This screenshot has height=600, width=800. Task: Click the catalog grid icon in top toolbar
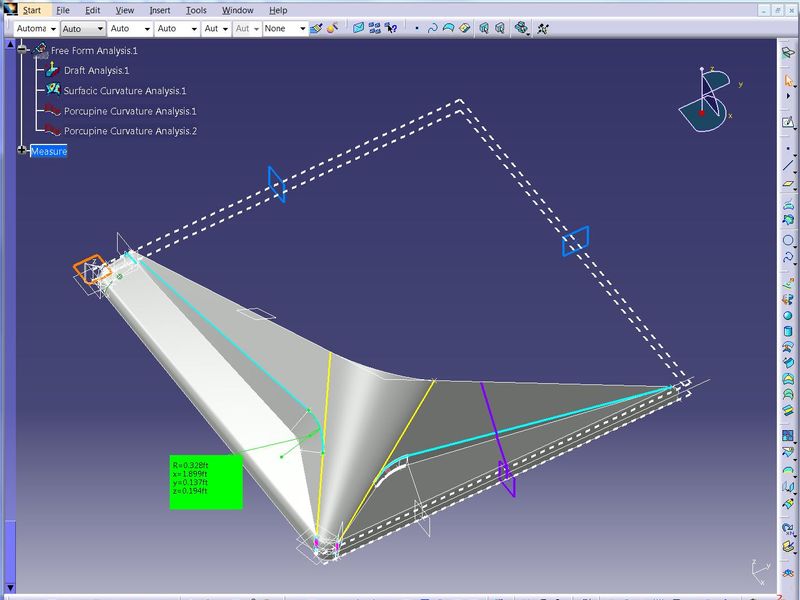point(374,28)
